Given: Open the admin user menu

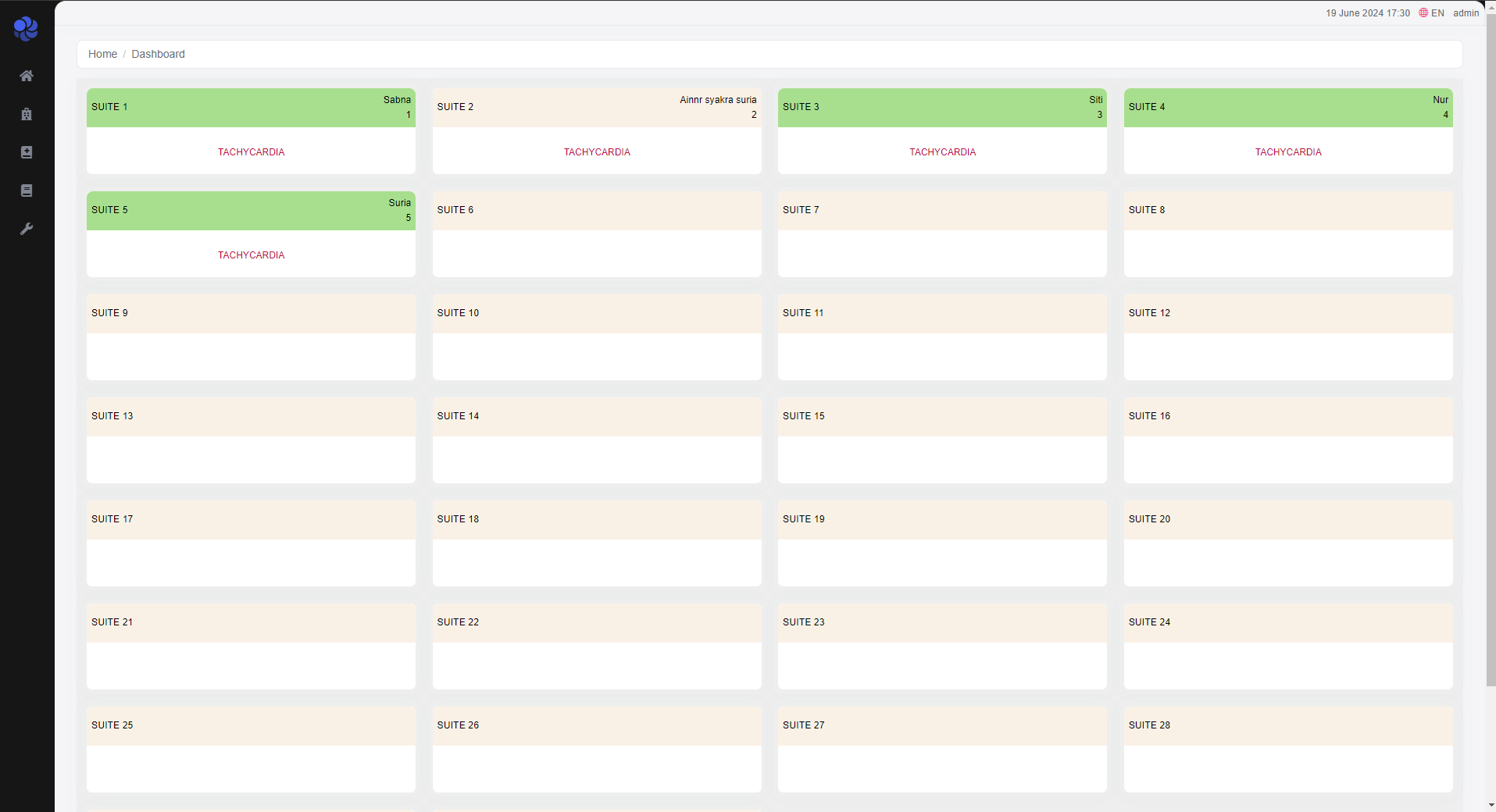Looking at the screenshot, I should point(1466,13).
